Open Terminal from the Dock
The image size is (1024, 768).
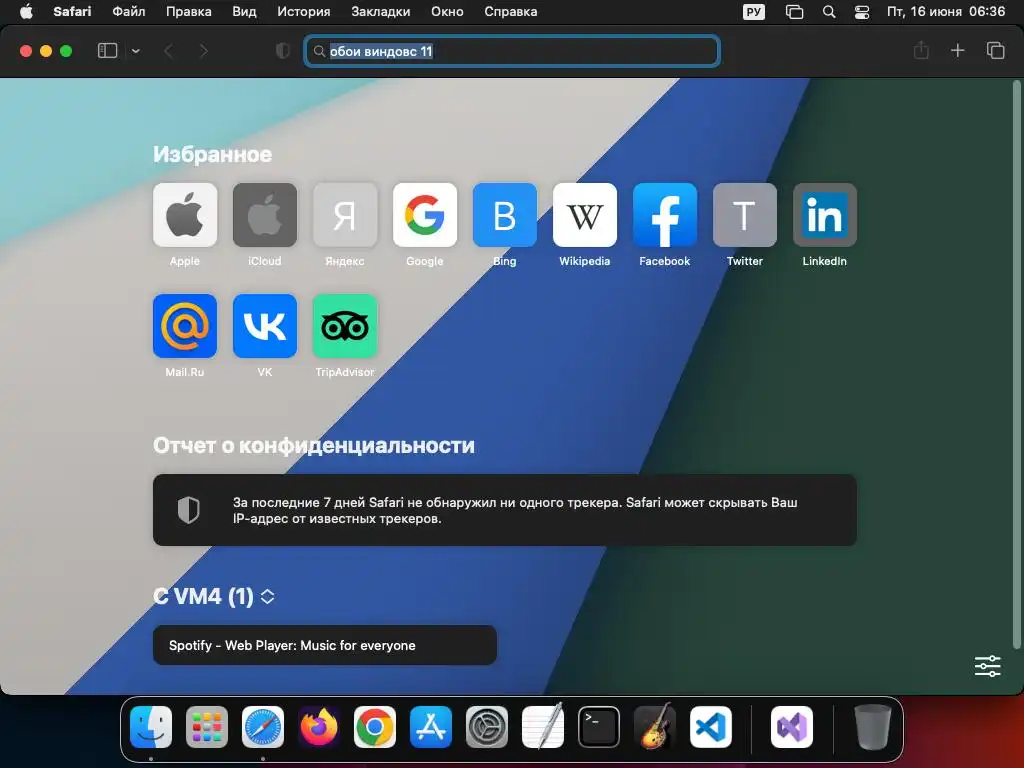click(x=599, y=727)
